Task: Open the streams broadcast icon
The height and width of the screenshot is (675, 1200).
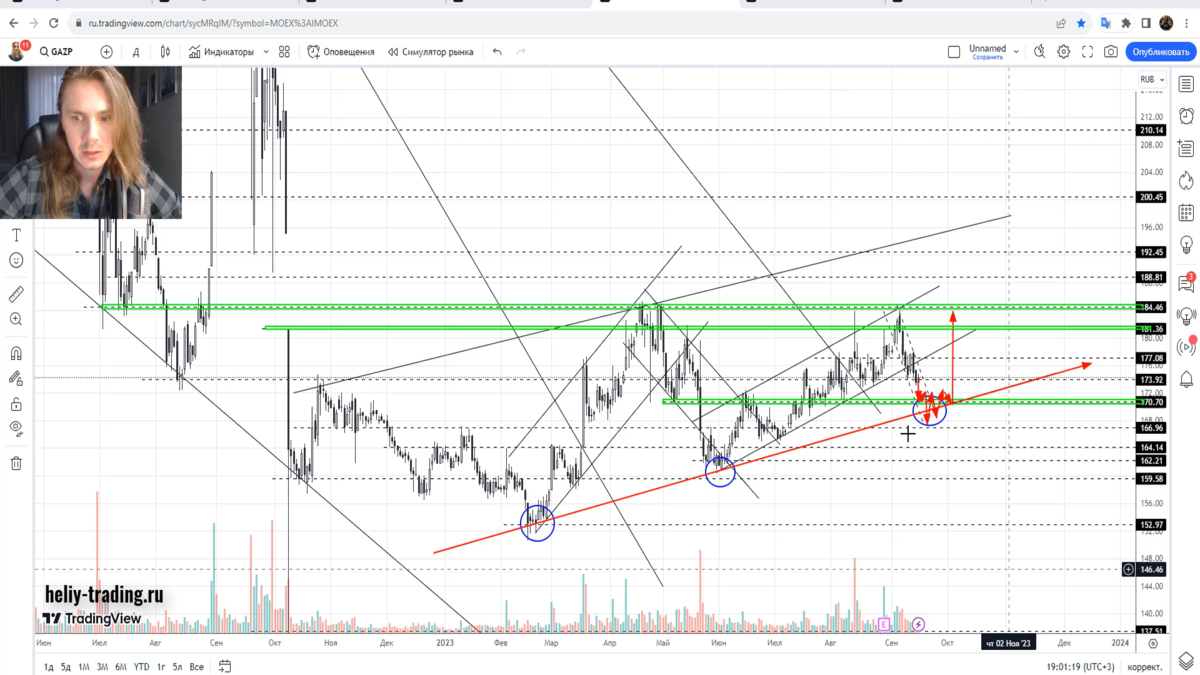Action: coord(1186,347)
